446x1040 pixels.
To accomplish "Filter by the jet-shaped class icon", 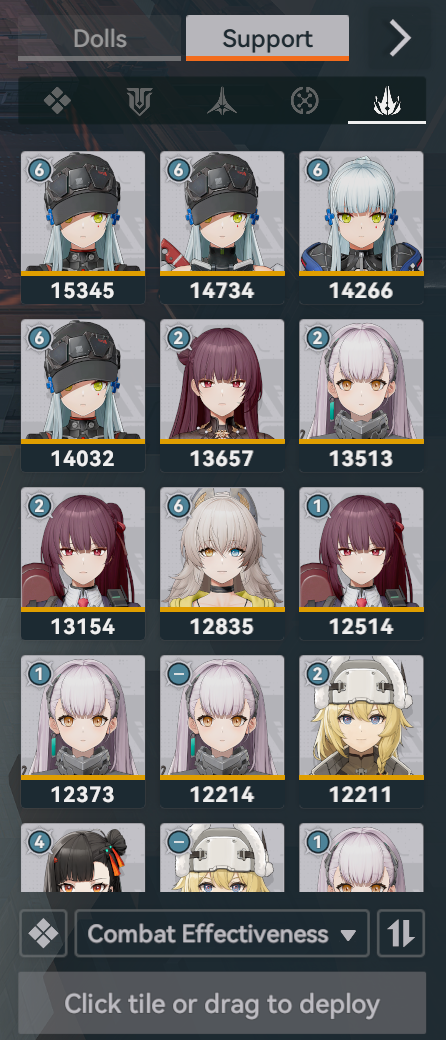I will [x=222, y=101].
